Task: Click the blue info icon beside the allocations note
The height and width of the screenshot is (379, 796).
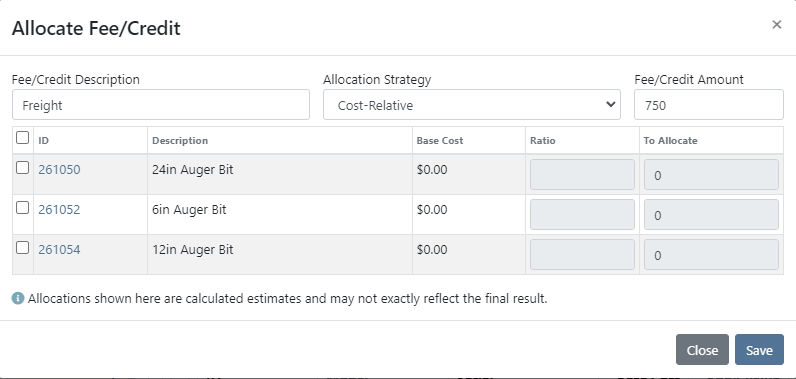Action: (18, 298)
